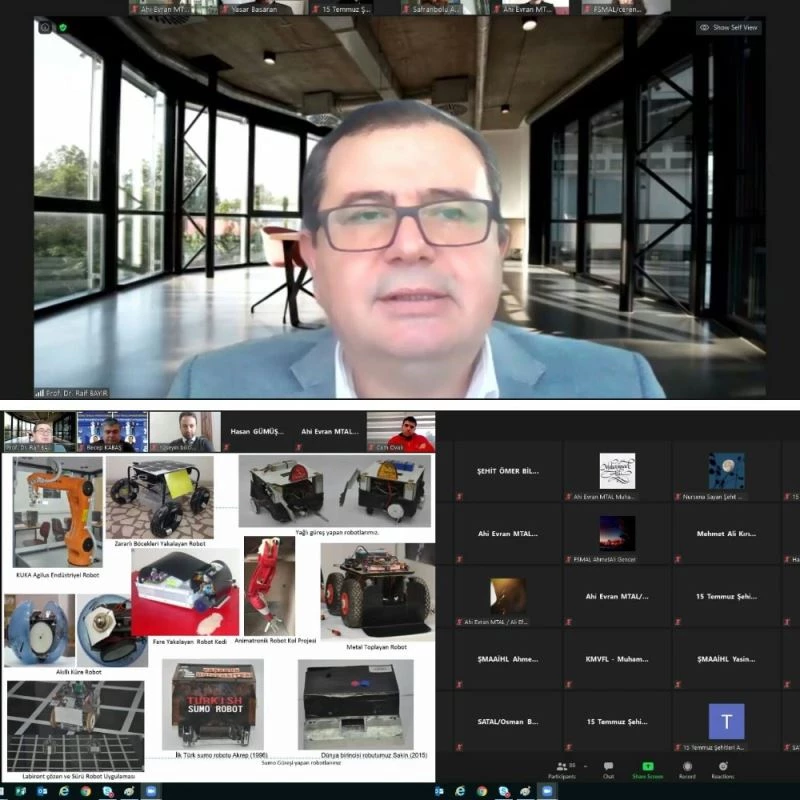
Task: Select the ŞEHİT ÖMER BİL... participant tile
Action: [x=508, y=471]
